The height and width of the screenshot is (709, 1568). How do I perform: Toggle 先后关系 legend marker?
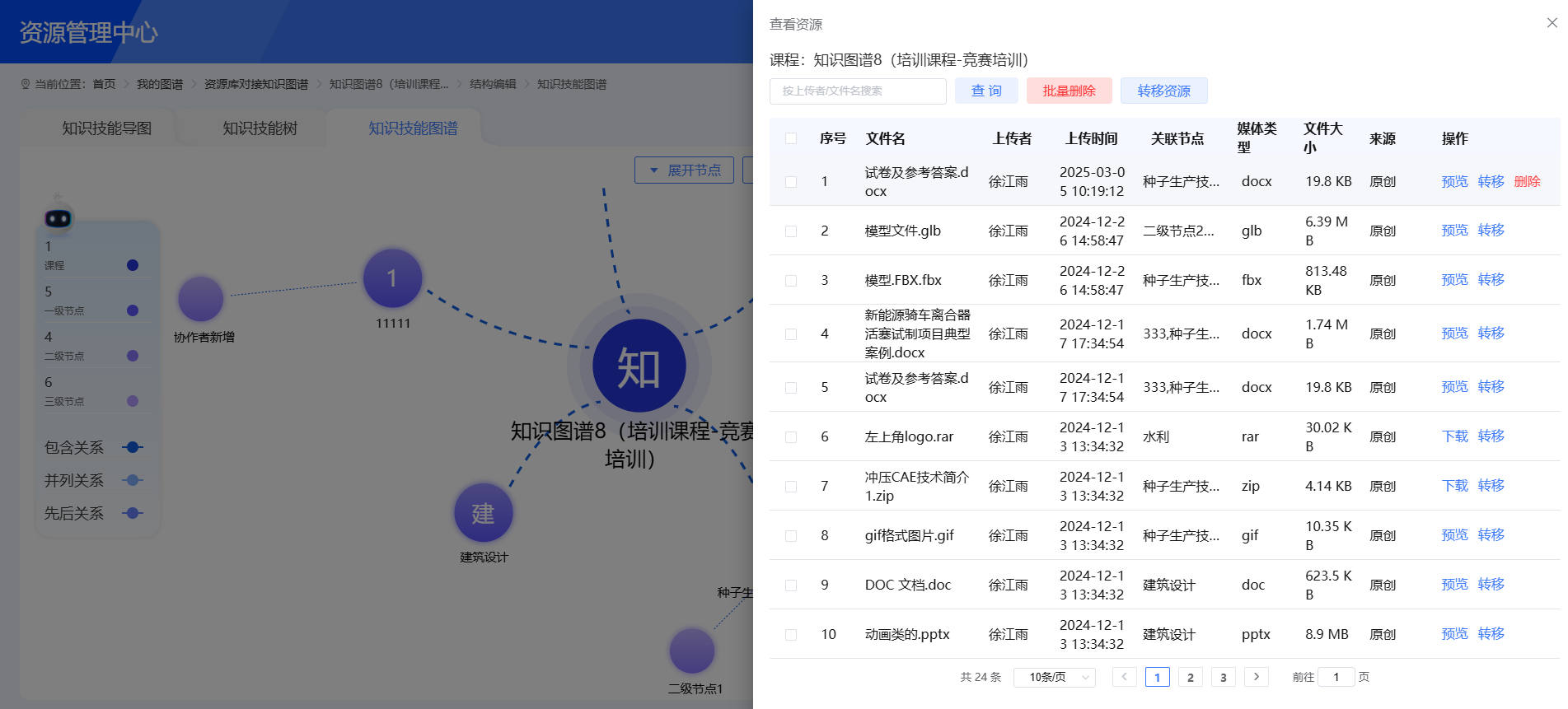[132, 513]
